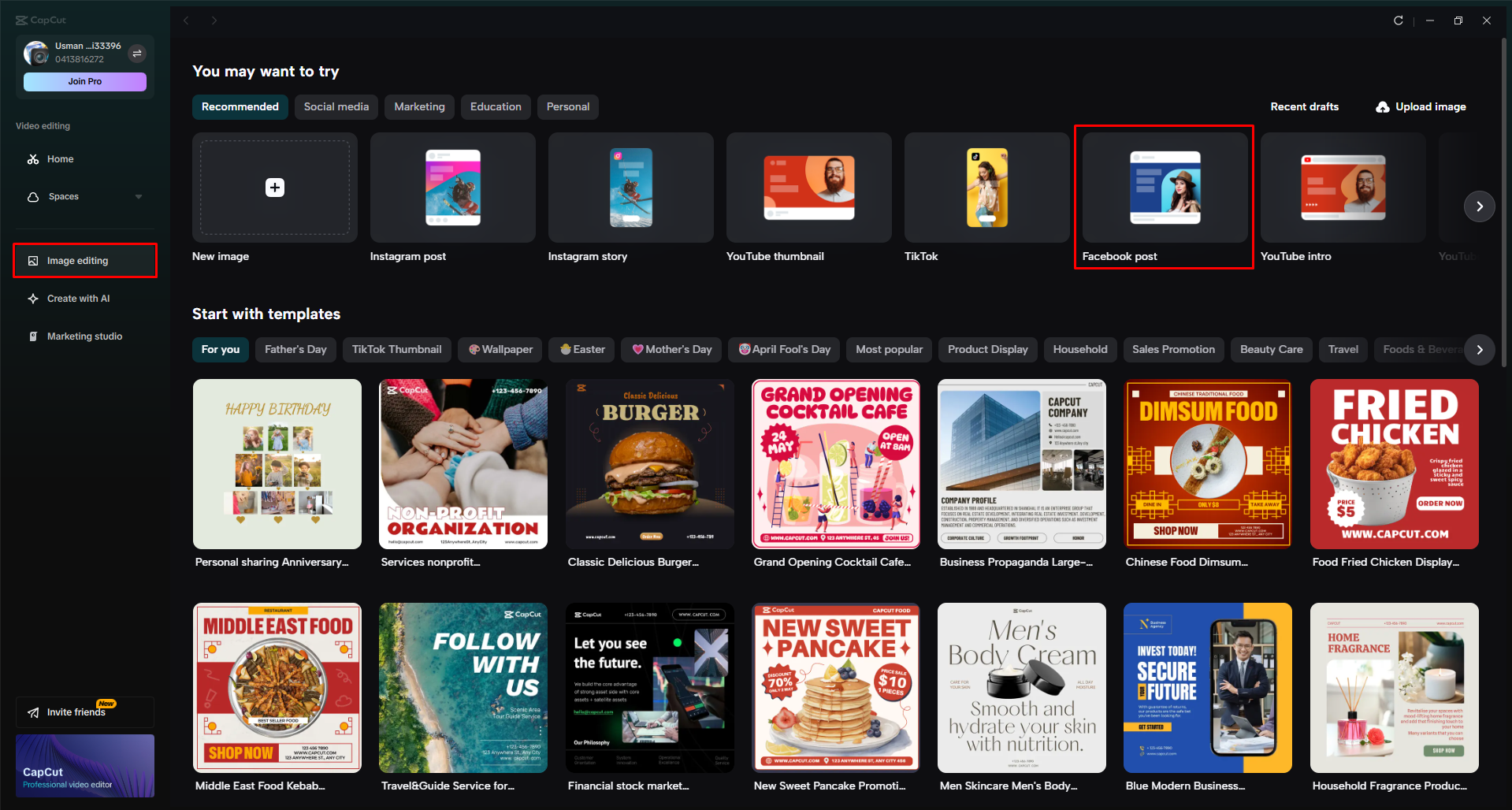Screen dimensions: 1512x810
Task: Open the Grand Opening Cocktail Cafe template
Action: point(836,464)
